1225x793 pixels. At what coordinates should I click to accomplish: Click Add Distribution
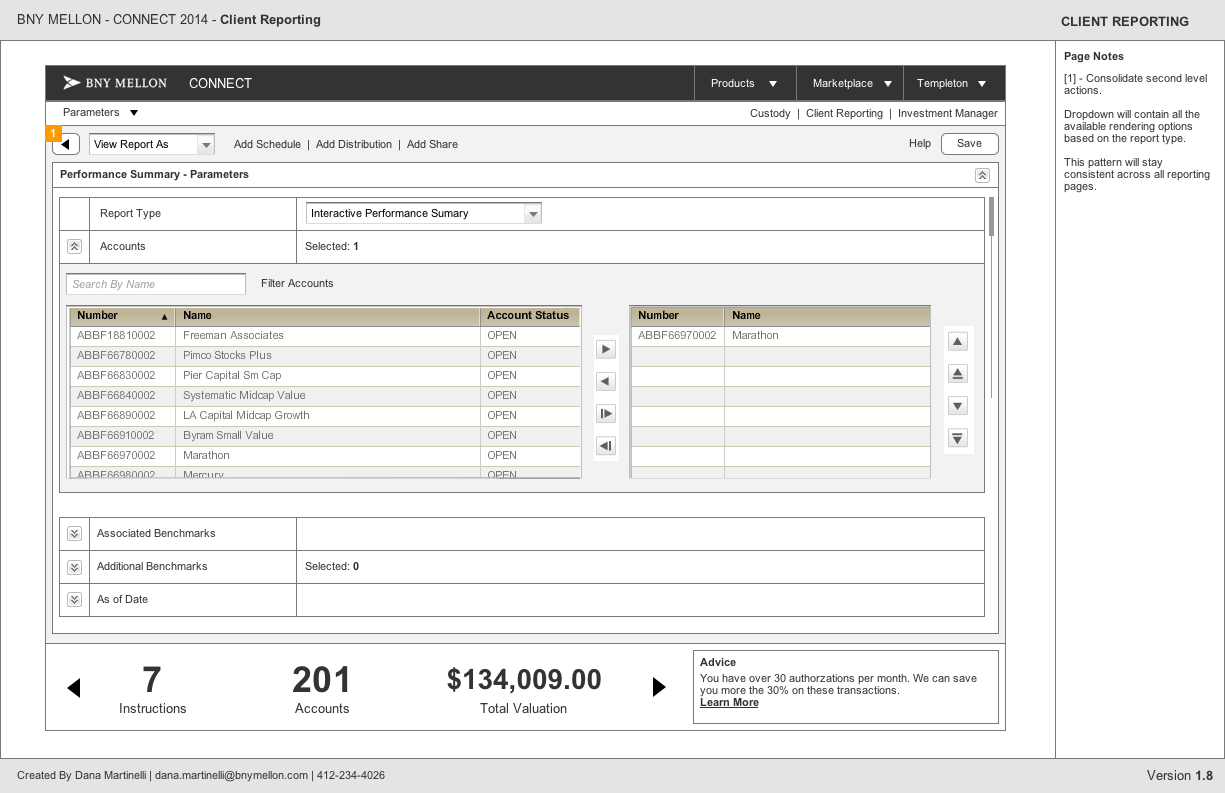(354, 144)
